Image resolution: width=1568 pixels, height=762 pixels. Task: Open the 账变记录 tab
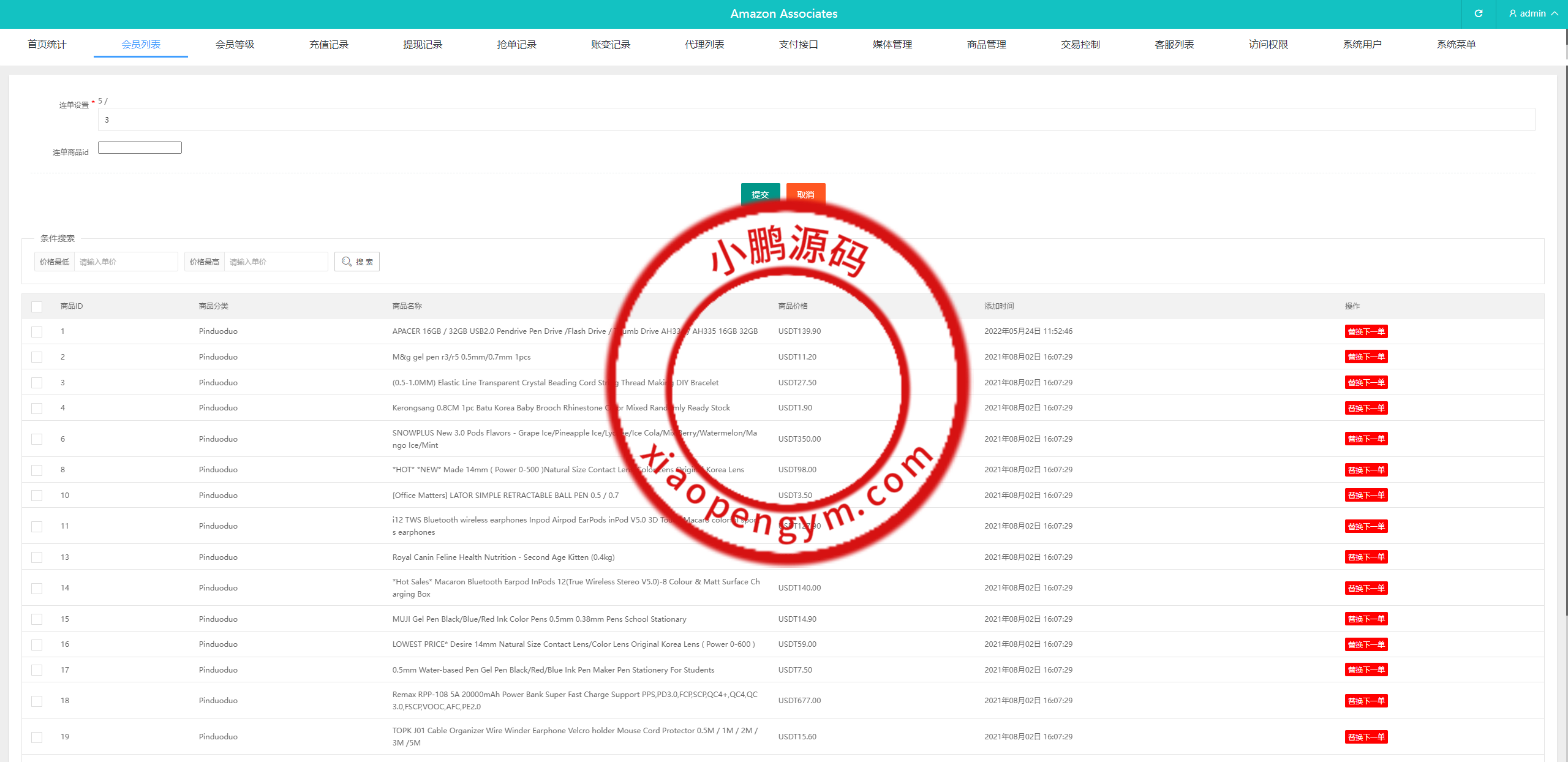click(x=611, y=44)
